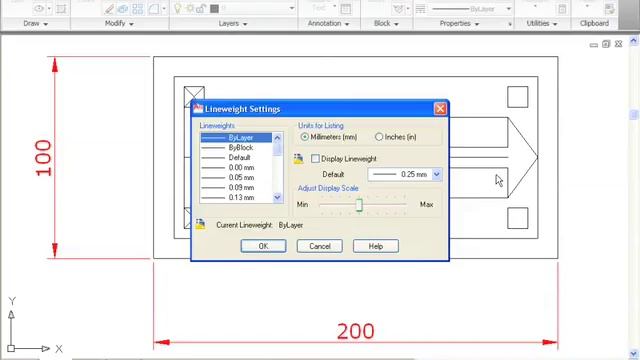Expand the Draw panel

(x=36, y=24)
